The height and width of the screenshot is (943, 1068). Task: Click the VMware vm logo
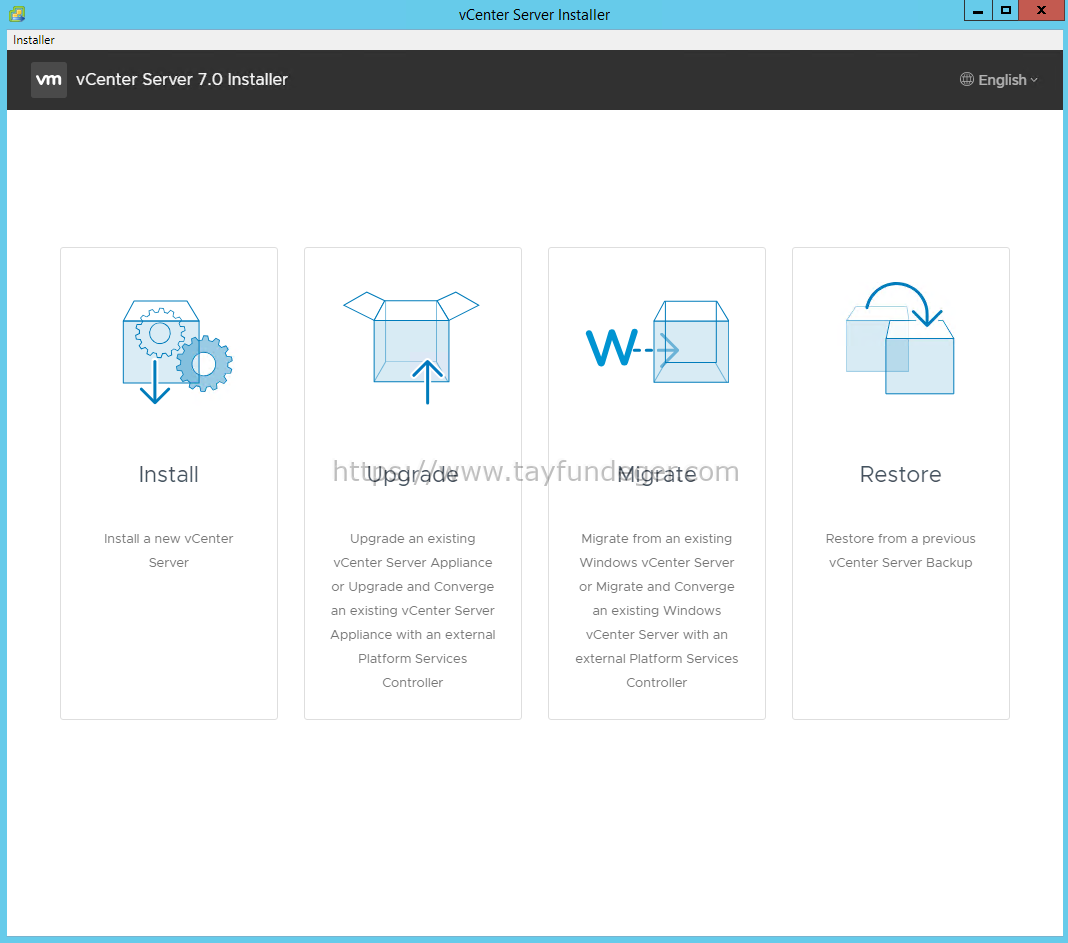click(x=49, y=80)
